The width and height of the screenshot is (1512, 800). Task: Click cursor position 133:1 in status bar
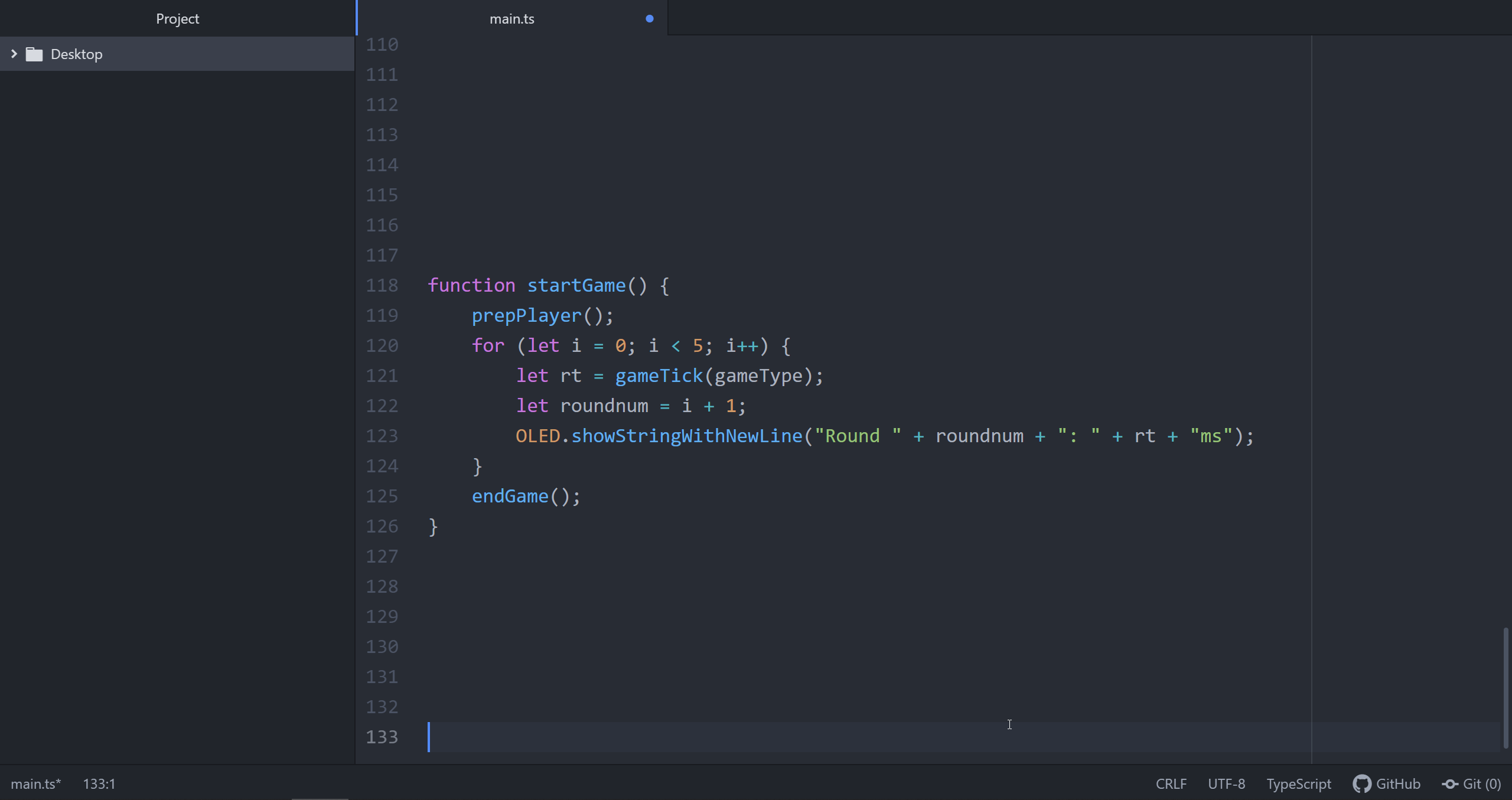click(99, 783)
